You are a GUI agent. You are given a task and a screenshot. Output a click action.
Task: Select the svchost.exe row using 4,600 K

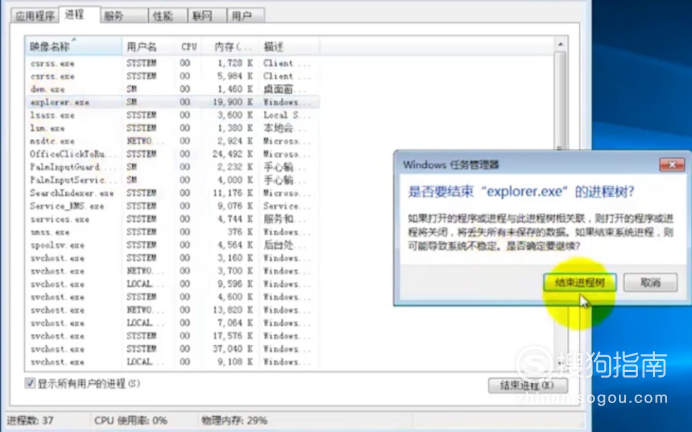pos(172,297)
